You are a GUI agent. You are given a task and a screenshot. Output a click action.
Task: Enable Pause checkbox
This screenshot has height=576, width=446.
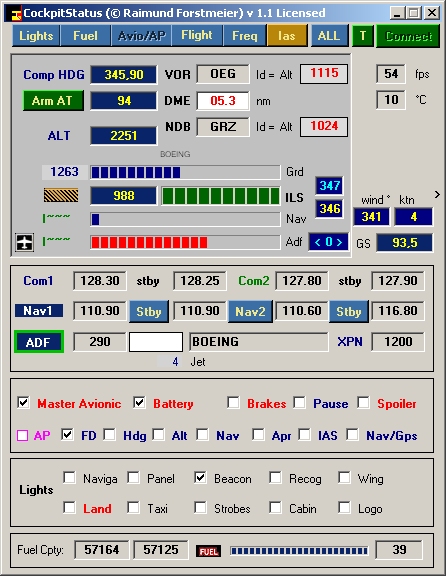[299, 402]
